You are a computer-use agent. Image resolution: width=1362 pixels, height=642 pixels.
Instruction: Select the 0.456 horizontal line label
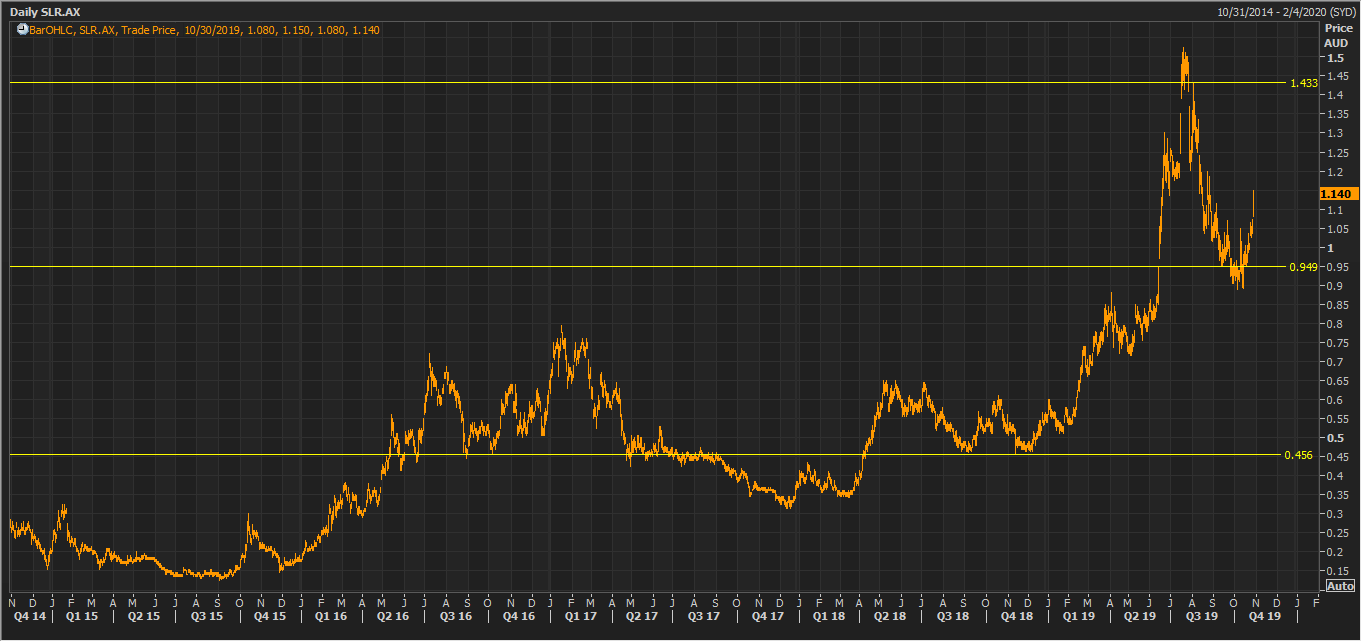[x=1298, y=455]
